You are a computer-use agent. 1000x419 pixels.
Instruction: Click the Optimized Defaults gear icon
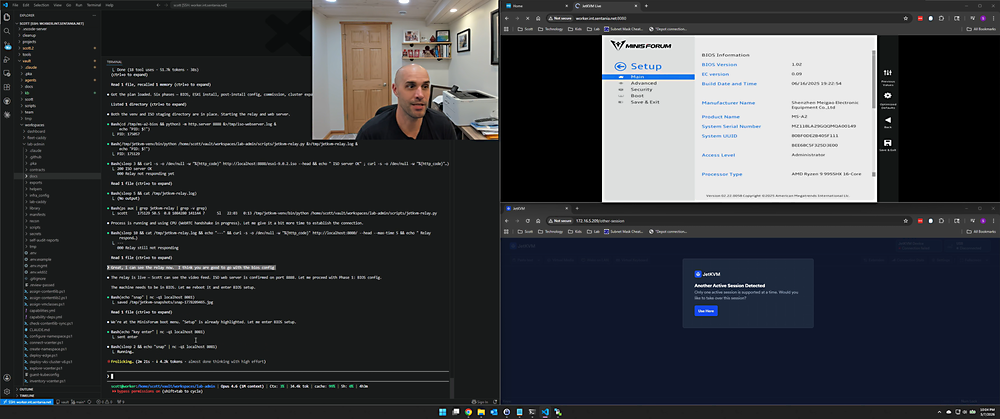point(888,96)
